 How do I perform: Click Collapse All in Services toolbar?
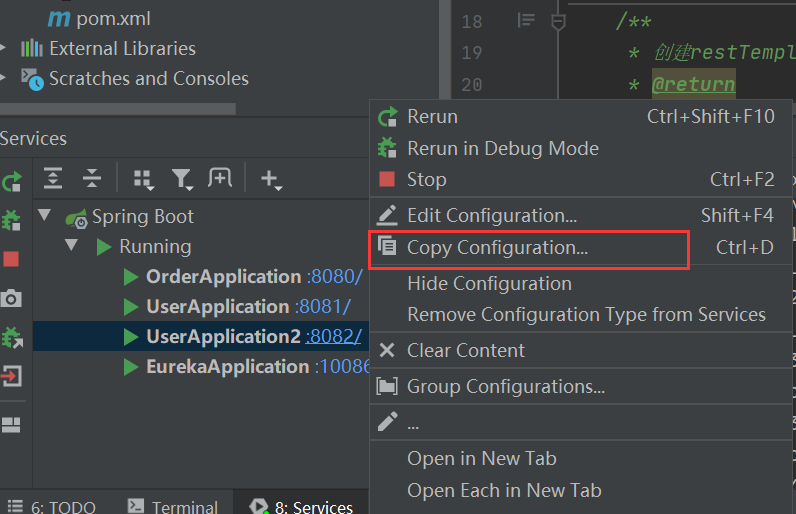coord(92,179)
